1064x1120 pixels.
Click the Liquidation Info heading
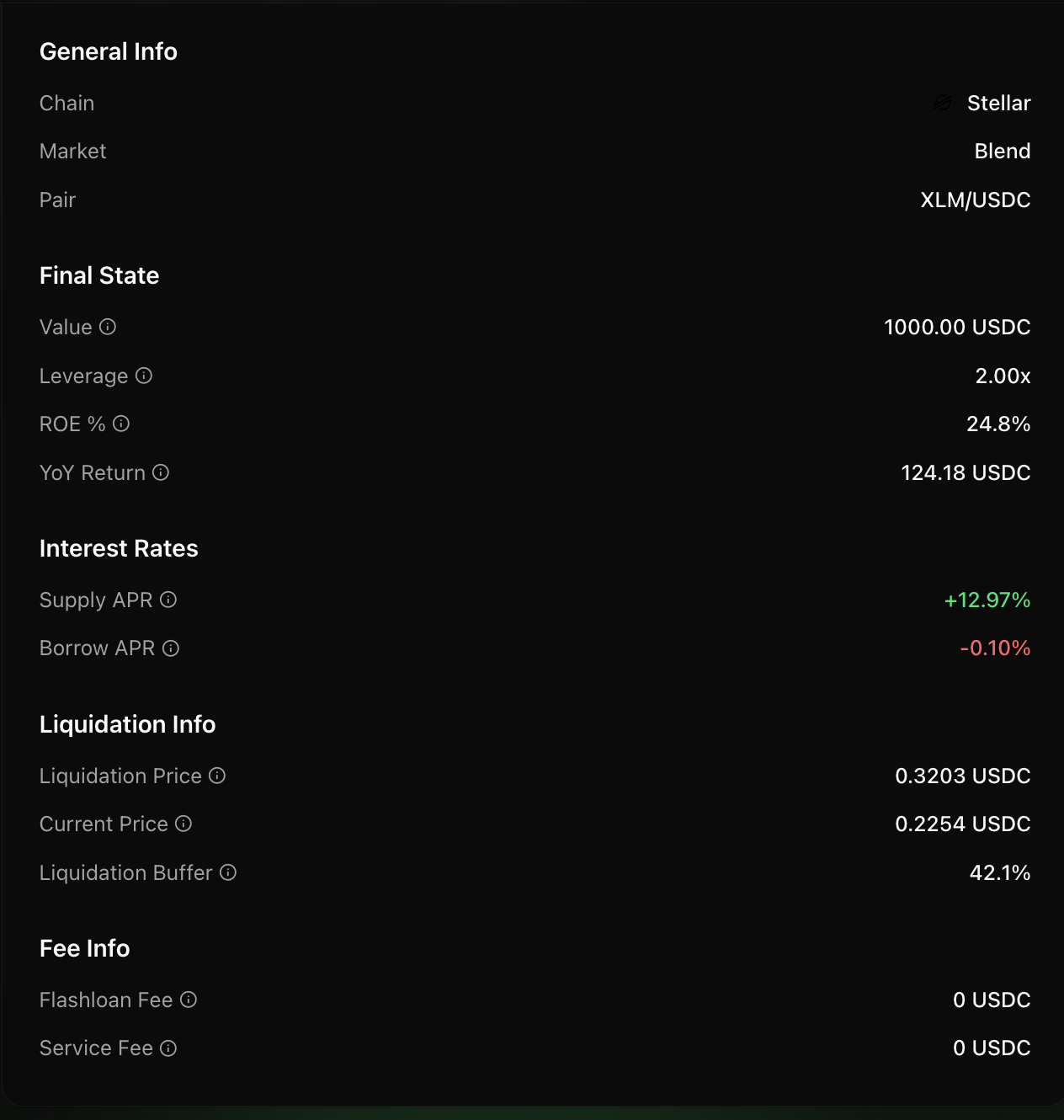pyautogui.click(x=127, y=724)
